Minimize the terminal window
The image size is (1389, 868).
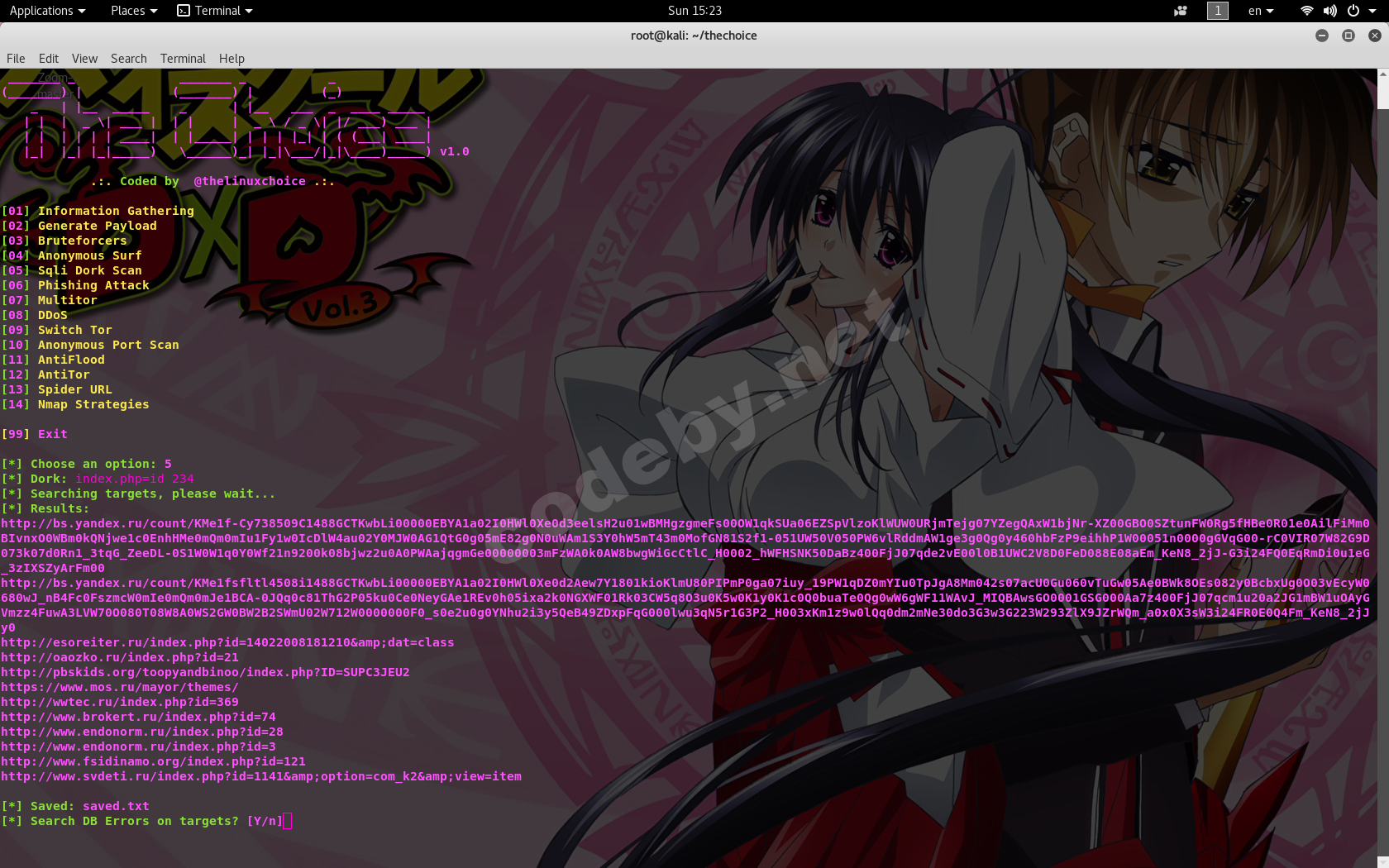[x=1322, y=36]
